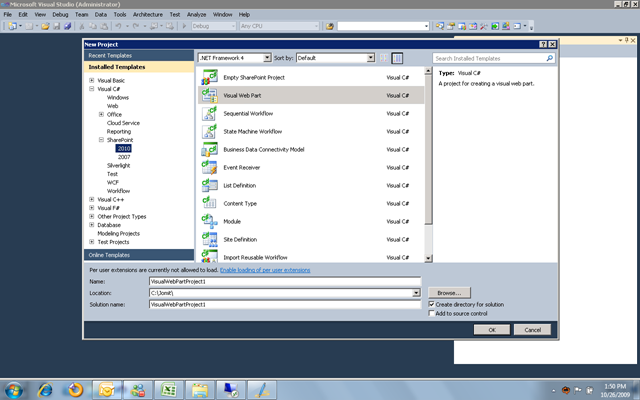Switch to the medium icons view
Image resolution: width=640 pixels, height=400 pixels.
tap(397, 58)
